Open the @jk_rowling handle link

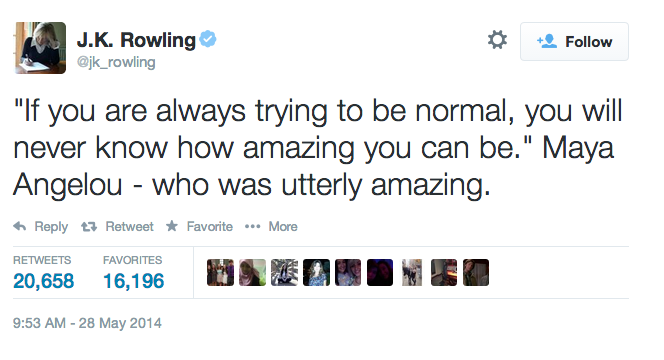pos(116,62)
